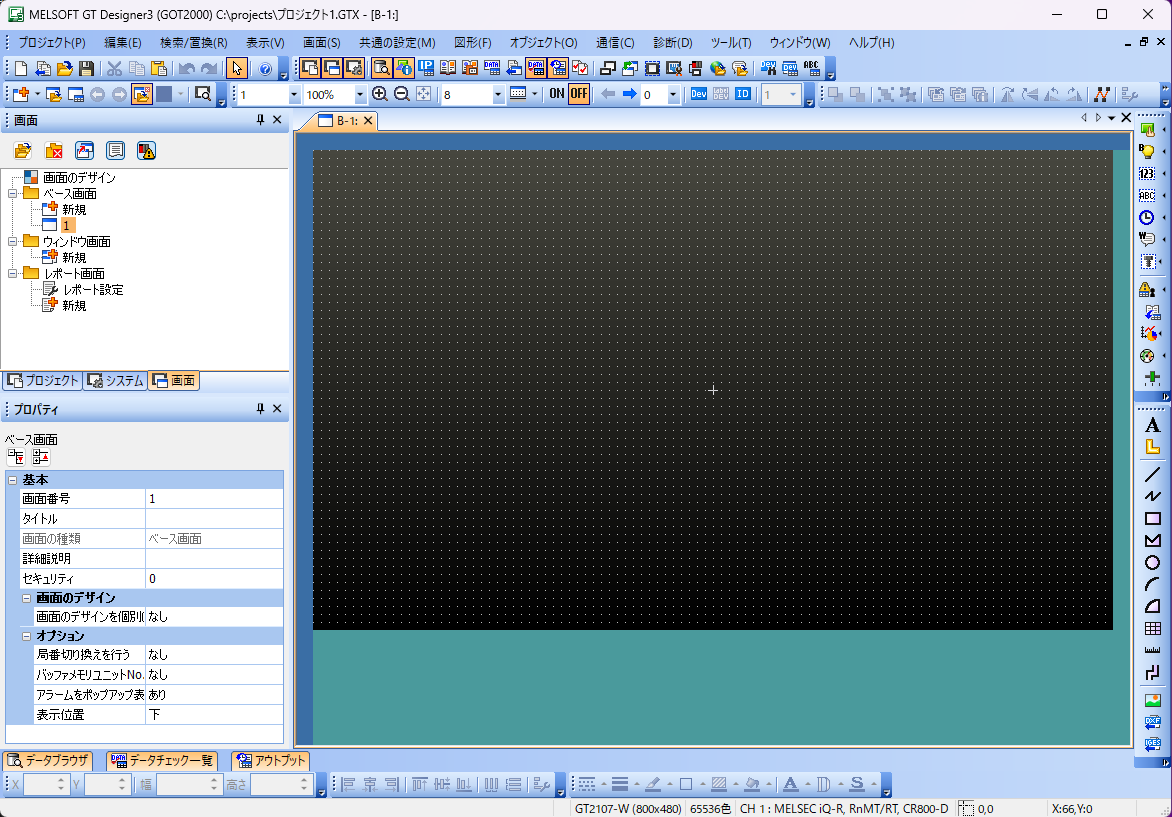Select the Rectangle drawing tool
1172x817 pixels.
pyautogui.click(x=1151, y=518)
